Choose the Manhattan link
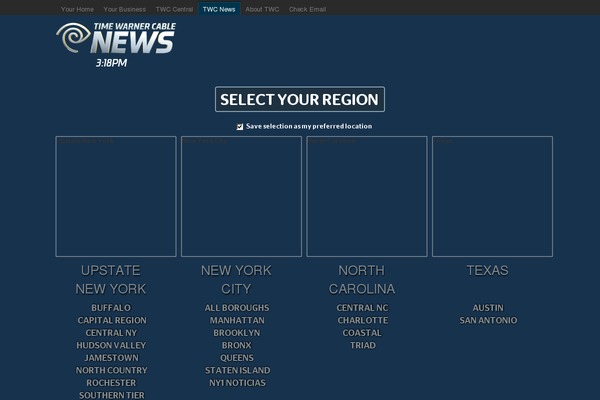 coord(237,320)
